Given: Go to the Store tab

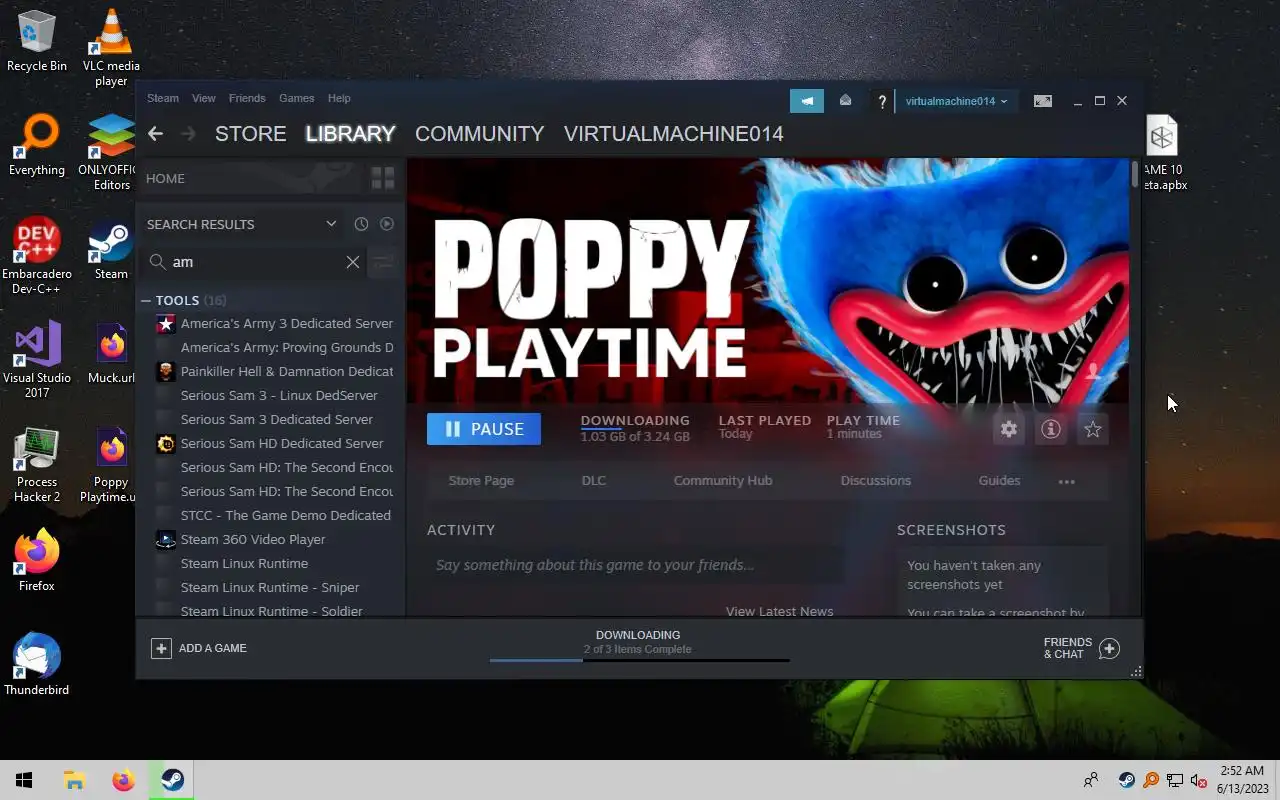Looking at the screenshot, I should pos(251,133).
